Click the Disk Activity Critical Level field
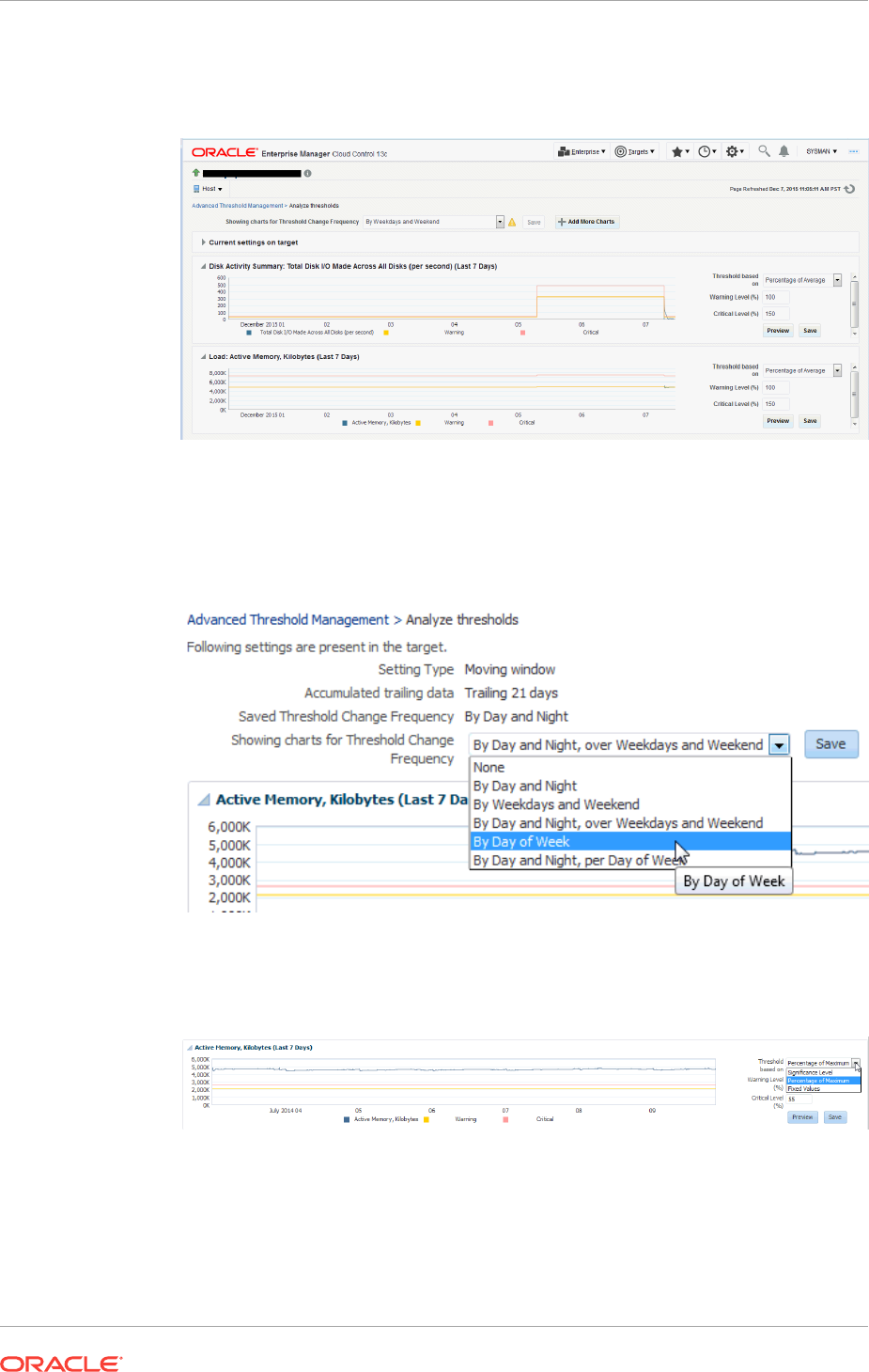 (776, 314)
